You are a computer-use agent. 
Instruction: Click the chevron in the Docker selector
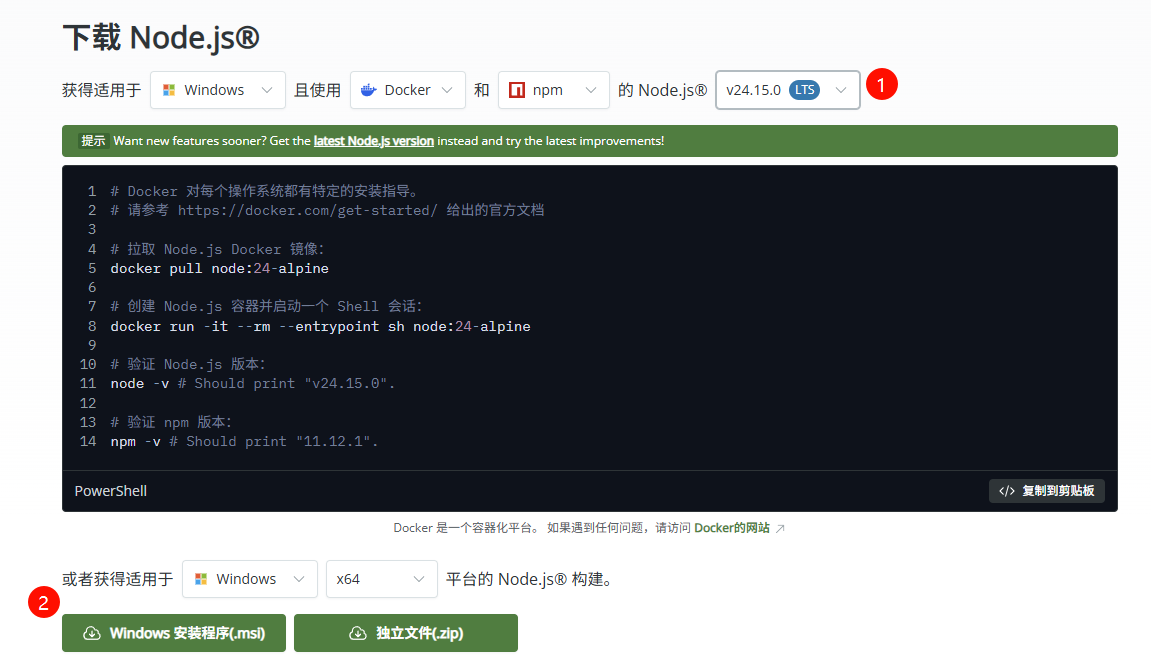pyautogui.click(x=447, y=90)
